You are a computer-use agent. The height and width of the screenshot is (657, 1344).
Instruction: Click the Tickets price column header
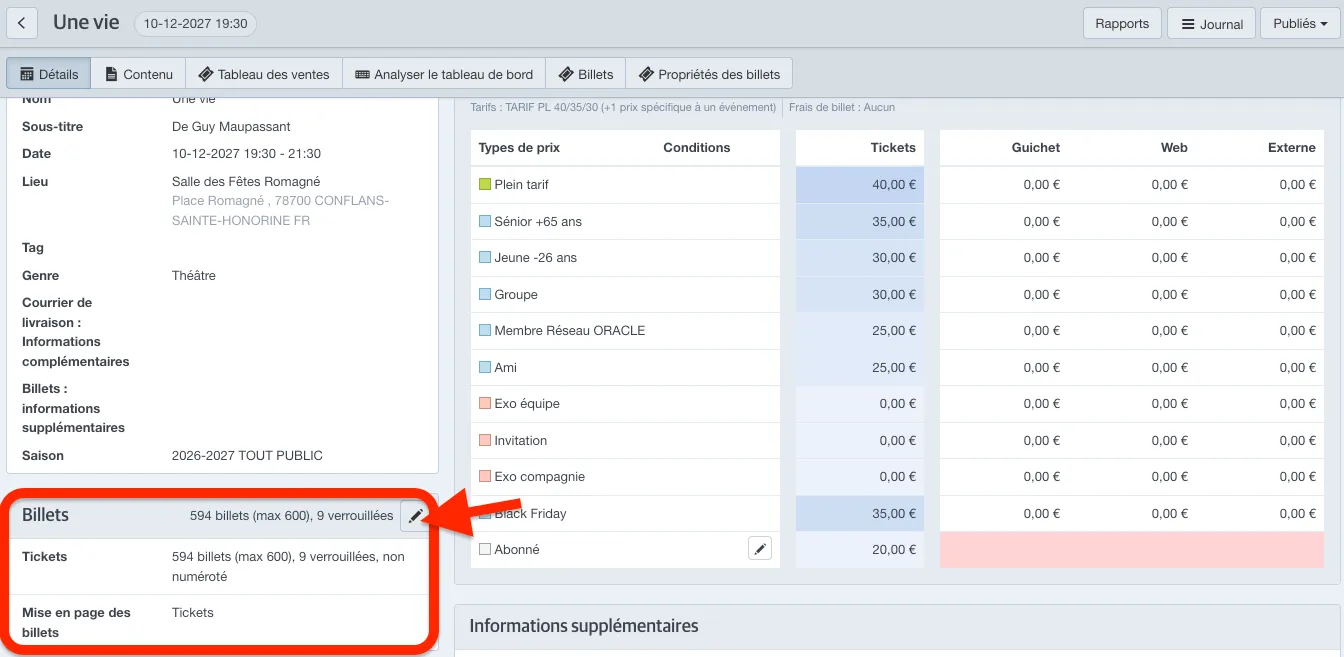pyautogui.click(x=893, y=147)
